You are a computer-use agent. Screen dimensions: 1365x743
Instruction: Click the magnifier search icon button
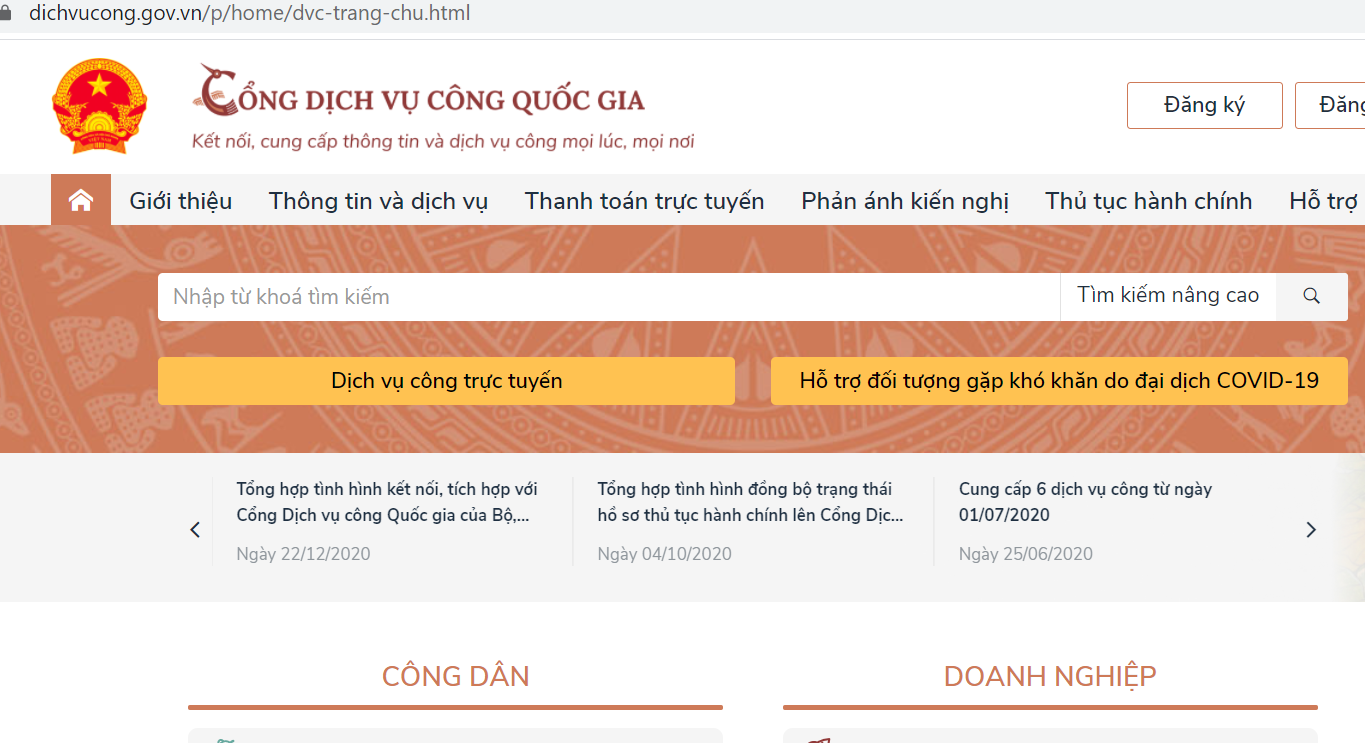(1312, 296)
